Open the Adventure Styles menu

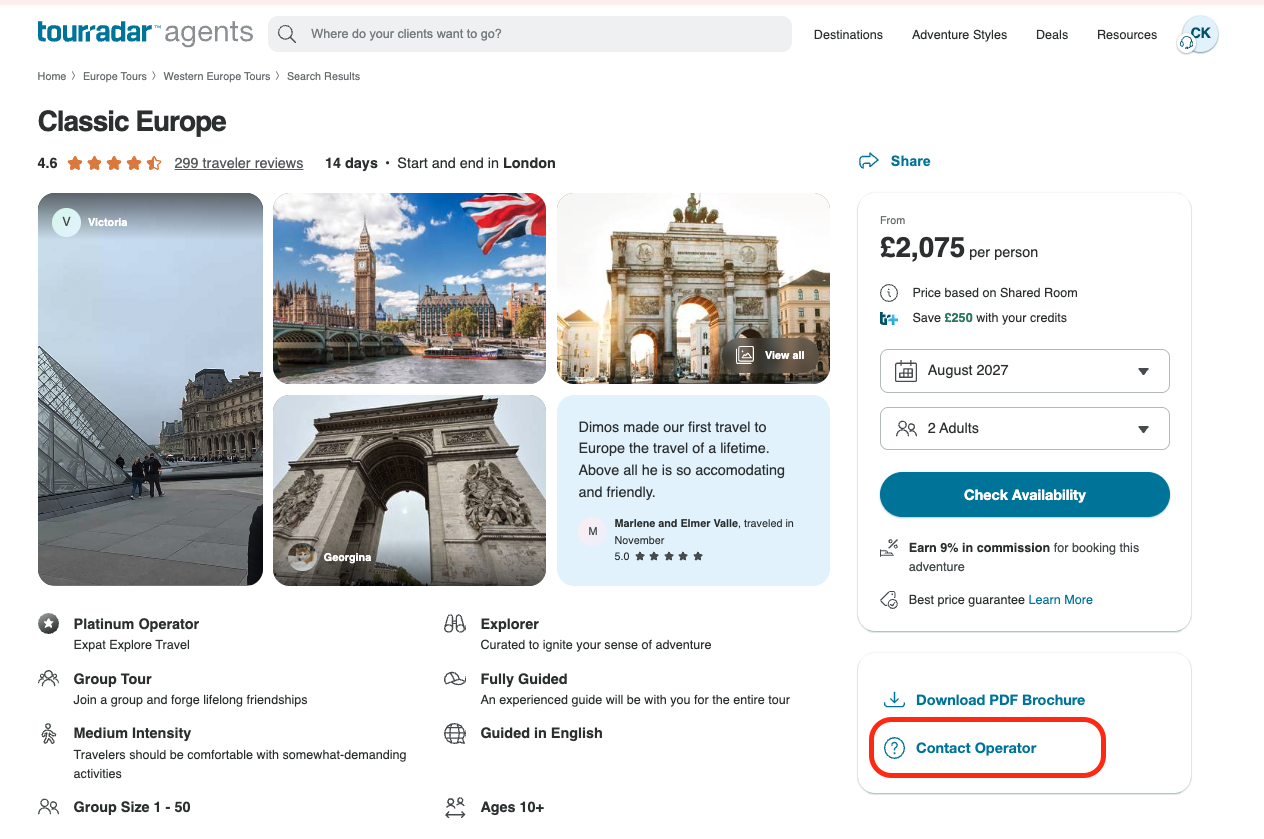tap(959, 35)
